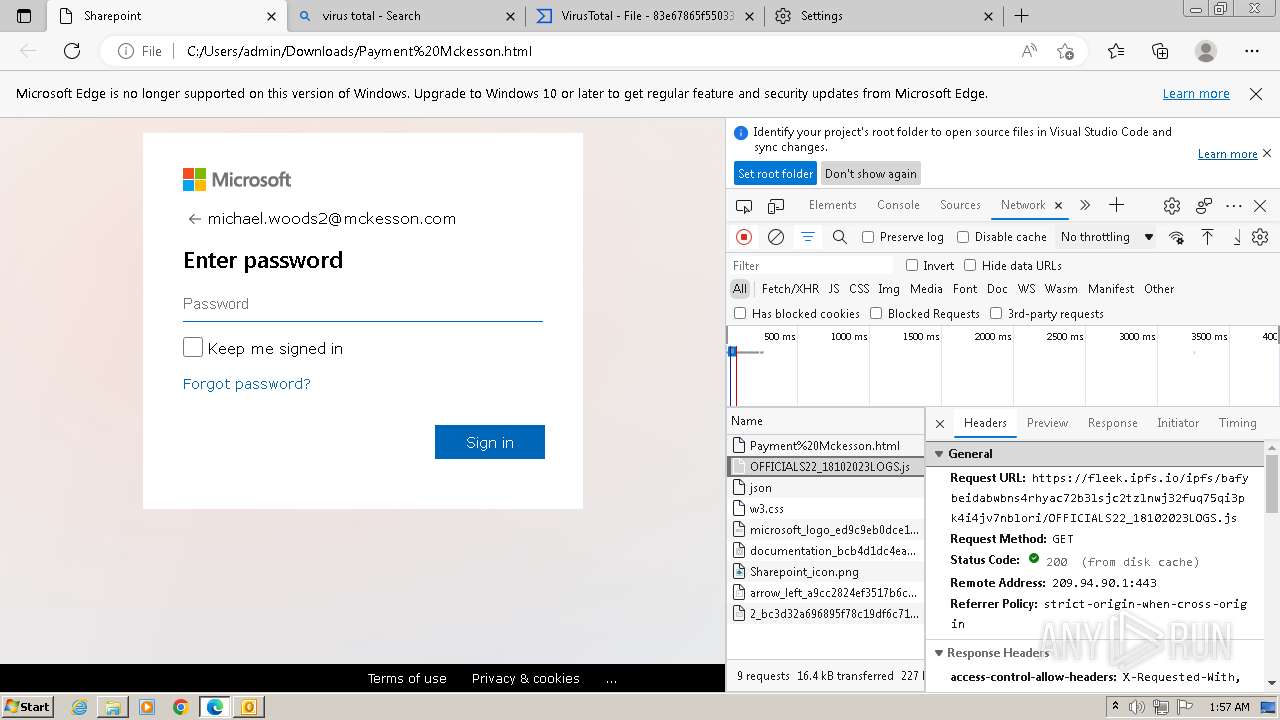Tick Has blocked cookies checkbox
The image size is (1280, 720).
[x=740, y=313]
